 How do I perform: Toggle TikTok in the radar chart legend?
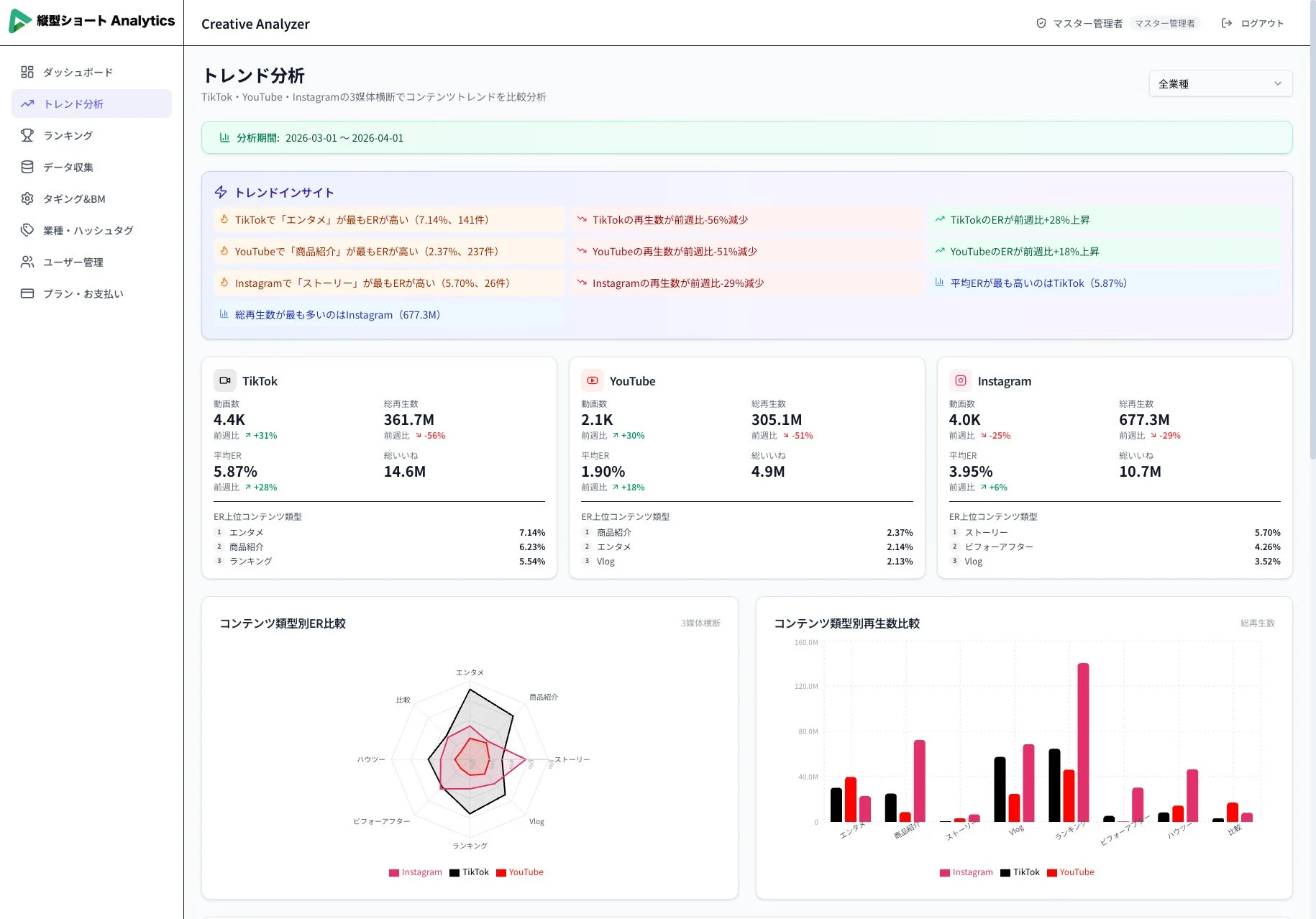(470, 872)
